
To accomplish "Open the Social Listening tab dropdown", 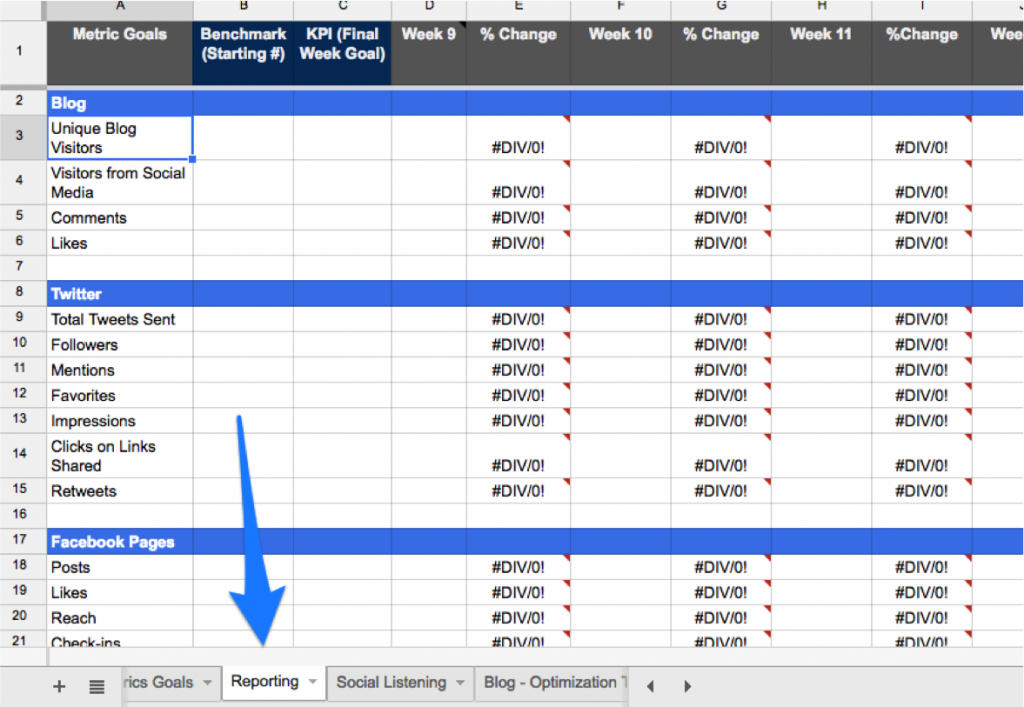I will pos(460,682).
